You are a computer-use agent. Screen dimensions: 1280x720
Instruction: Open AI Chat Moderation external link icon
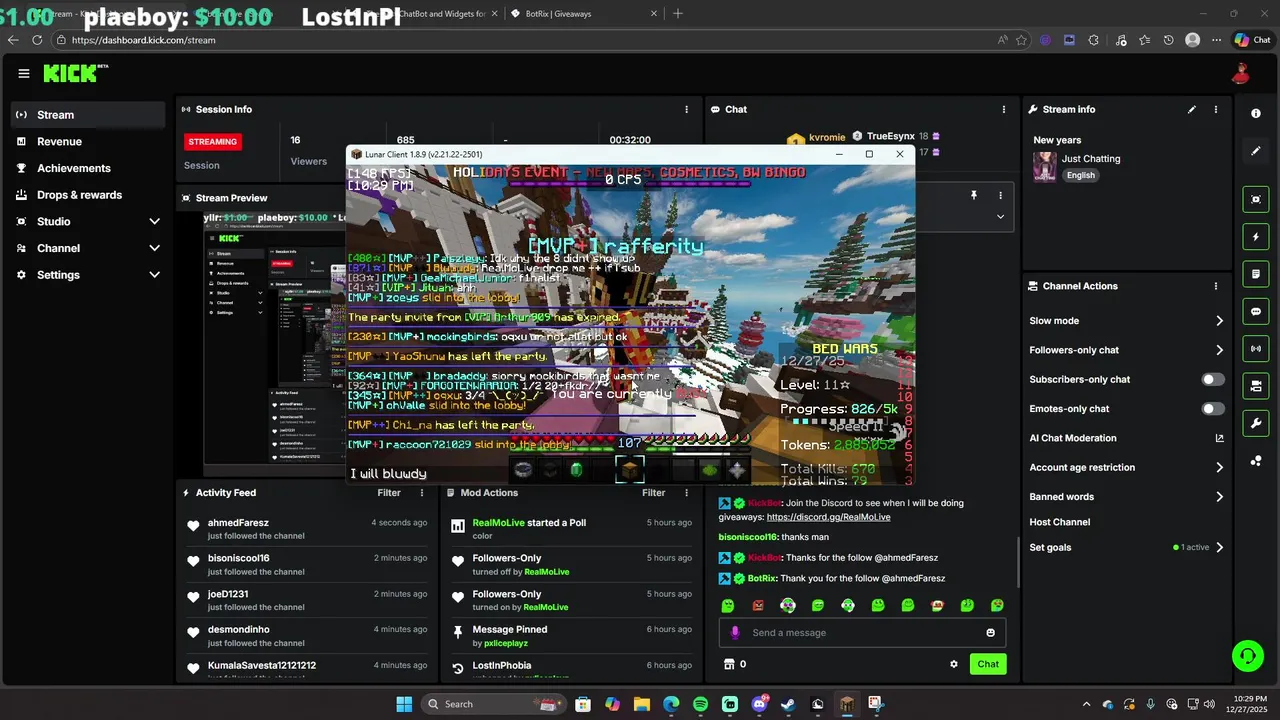(x=1219, y=438)
